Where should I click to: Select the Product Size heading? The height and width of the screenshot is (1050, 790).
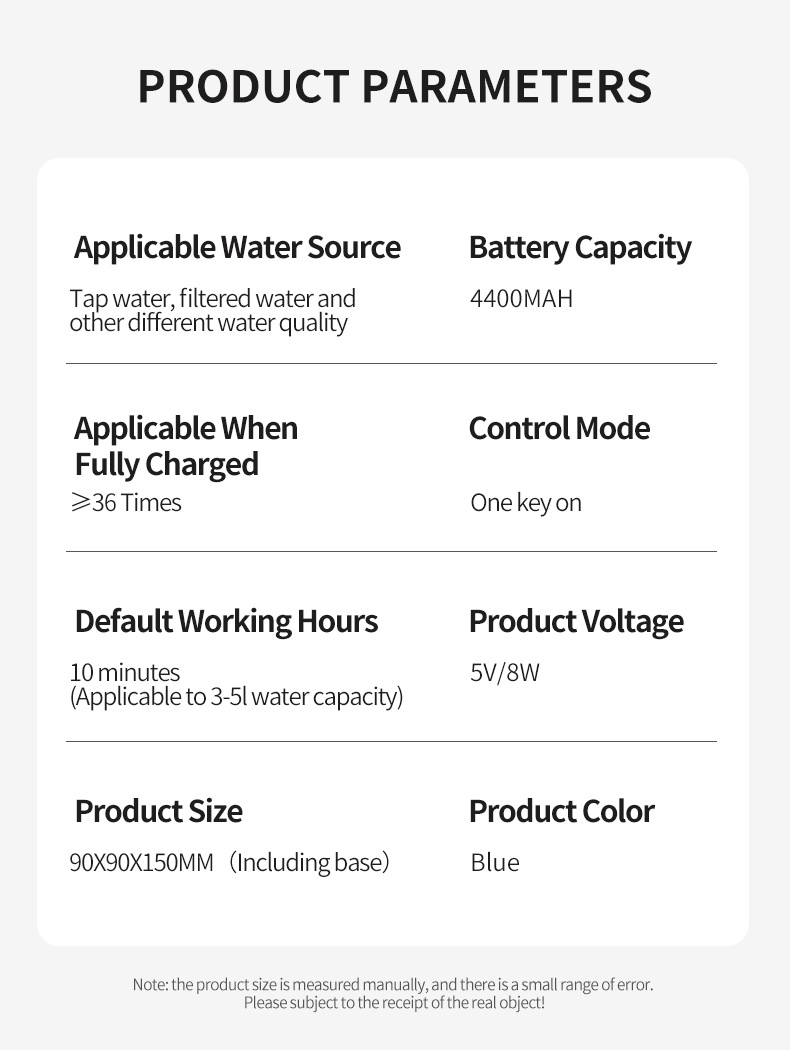tap(158, 811)
